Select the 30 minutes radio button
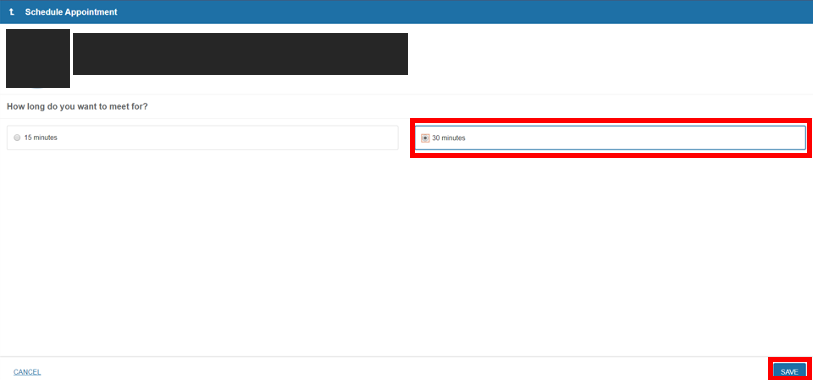This screenshot has width=814, height=380. coord(425,138)
